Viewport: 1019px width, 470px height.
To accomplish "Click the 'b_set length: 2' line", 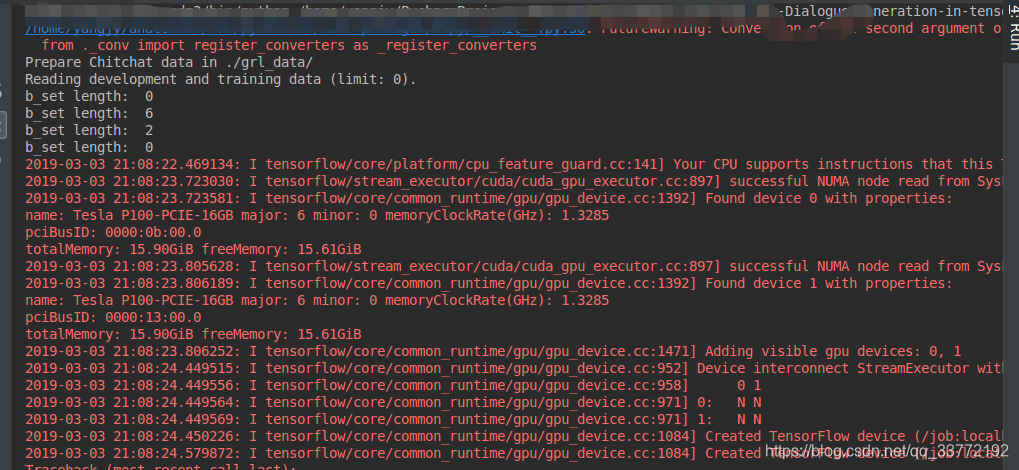I will click(x=89, y=130).
